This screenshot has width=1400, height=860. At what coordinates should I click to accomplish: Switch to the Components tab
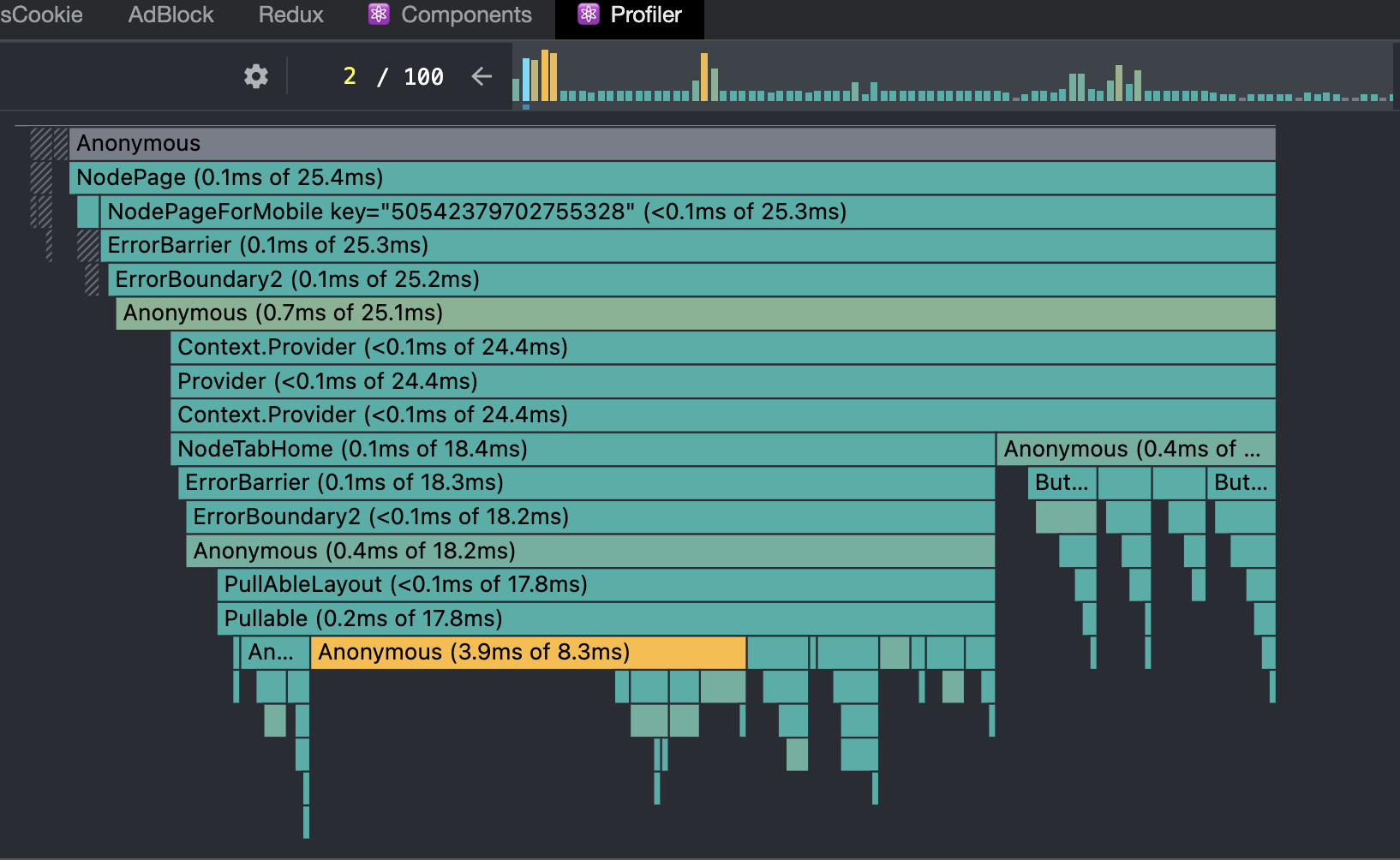(450, 15)
